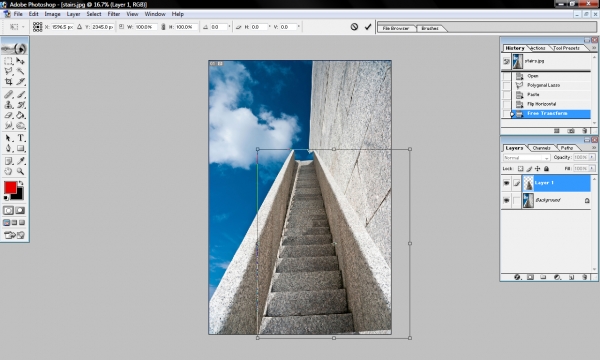
Task: Toggle lock all in Layers panel
Action: (546, 168)
